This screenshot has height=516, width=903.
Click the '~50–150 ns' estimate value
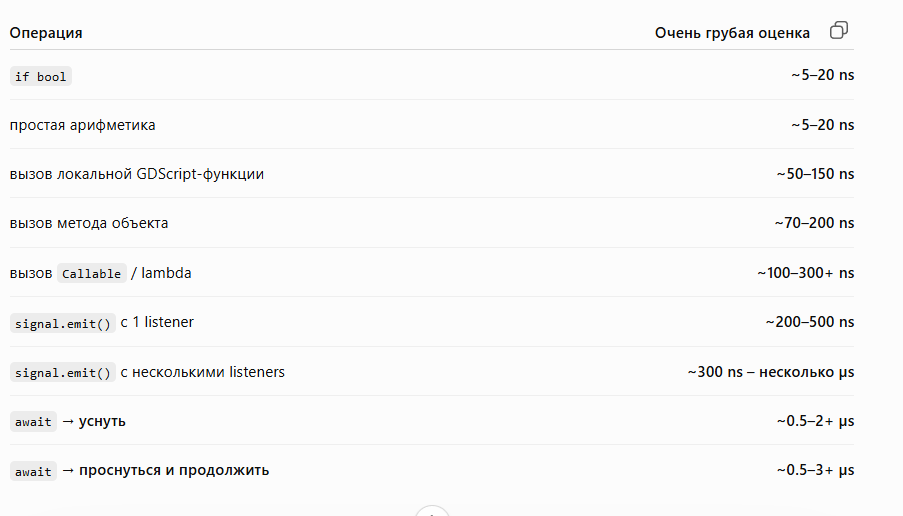pos(815,174)
